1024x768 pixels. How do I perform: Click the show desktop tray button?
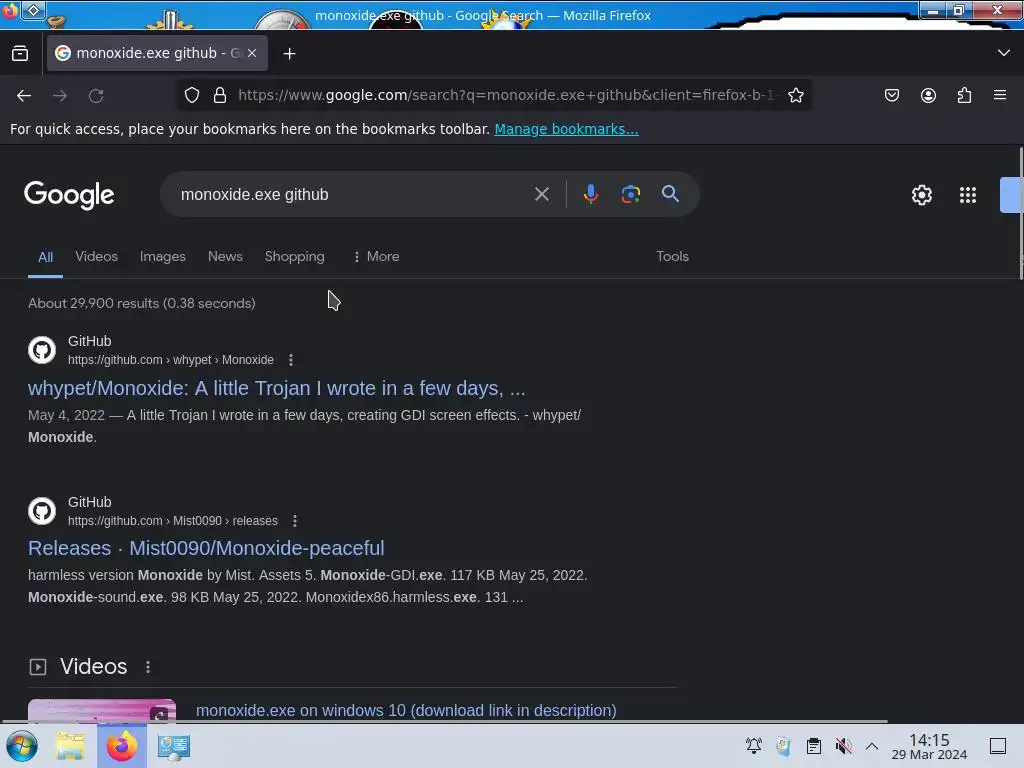[998, 746]
